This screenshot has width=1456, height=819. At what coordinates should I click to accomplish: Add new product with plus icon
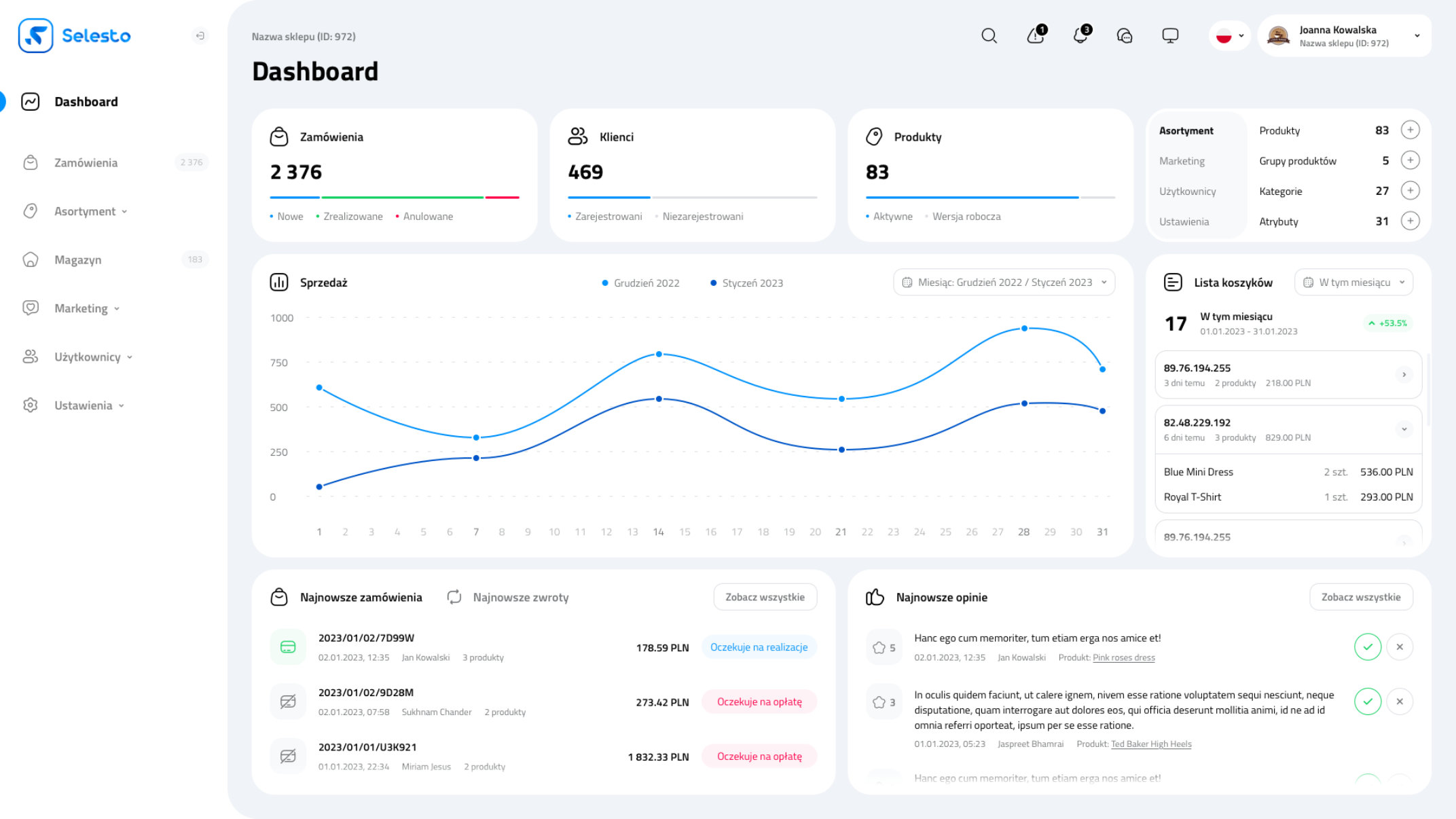tap(1410, 130)
